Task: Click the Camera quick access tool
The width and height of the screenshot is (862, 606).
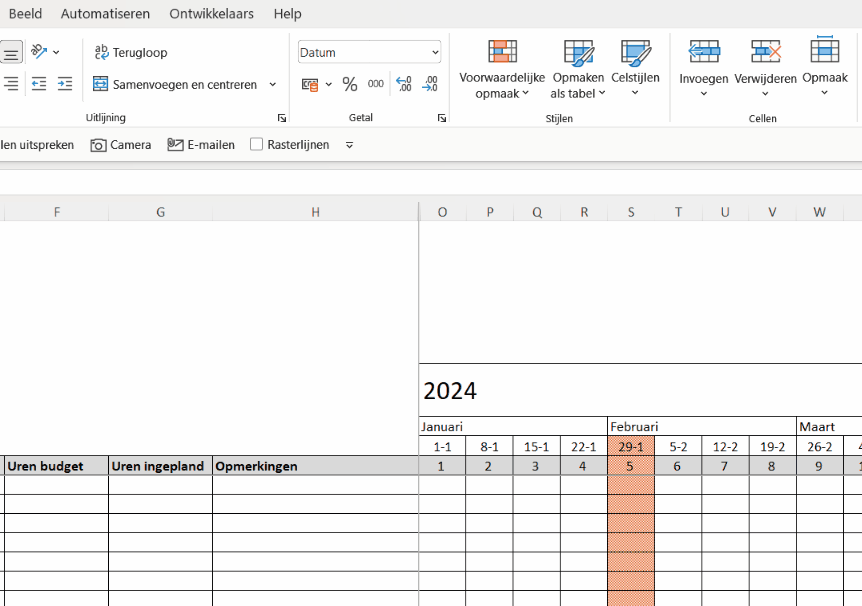Action: click(121, 145)
